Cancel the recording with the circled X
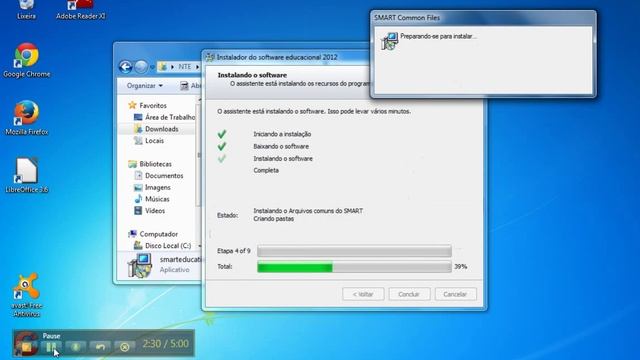 click(x=124, y=347)
